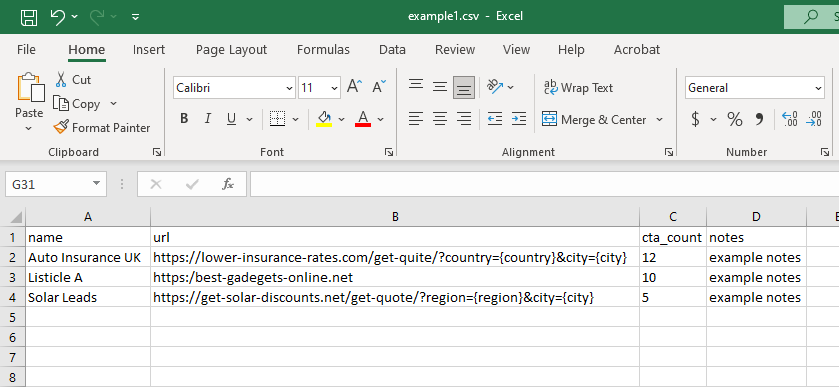The image size is (839, 387).
Task: Open the Acrobat tab
Action: [x=637, y=50]
